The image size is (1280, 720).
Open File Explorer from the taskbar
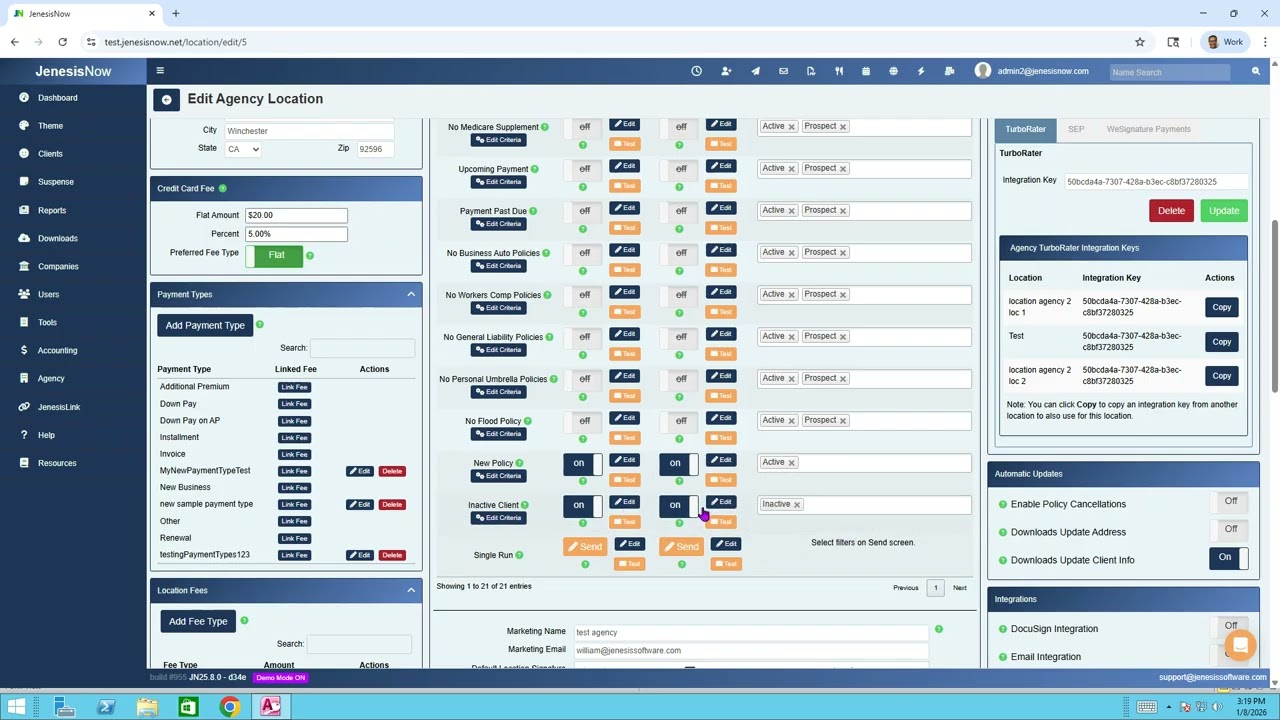click(x=147, y=707)
